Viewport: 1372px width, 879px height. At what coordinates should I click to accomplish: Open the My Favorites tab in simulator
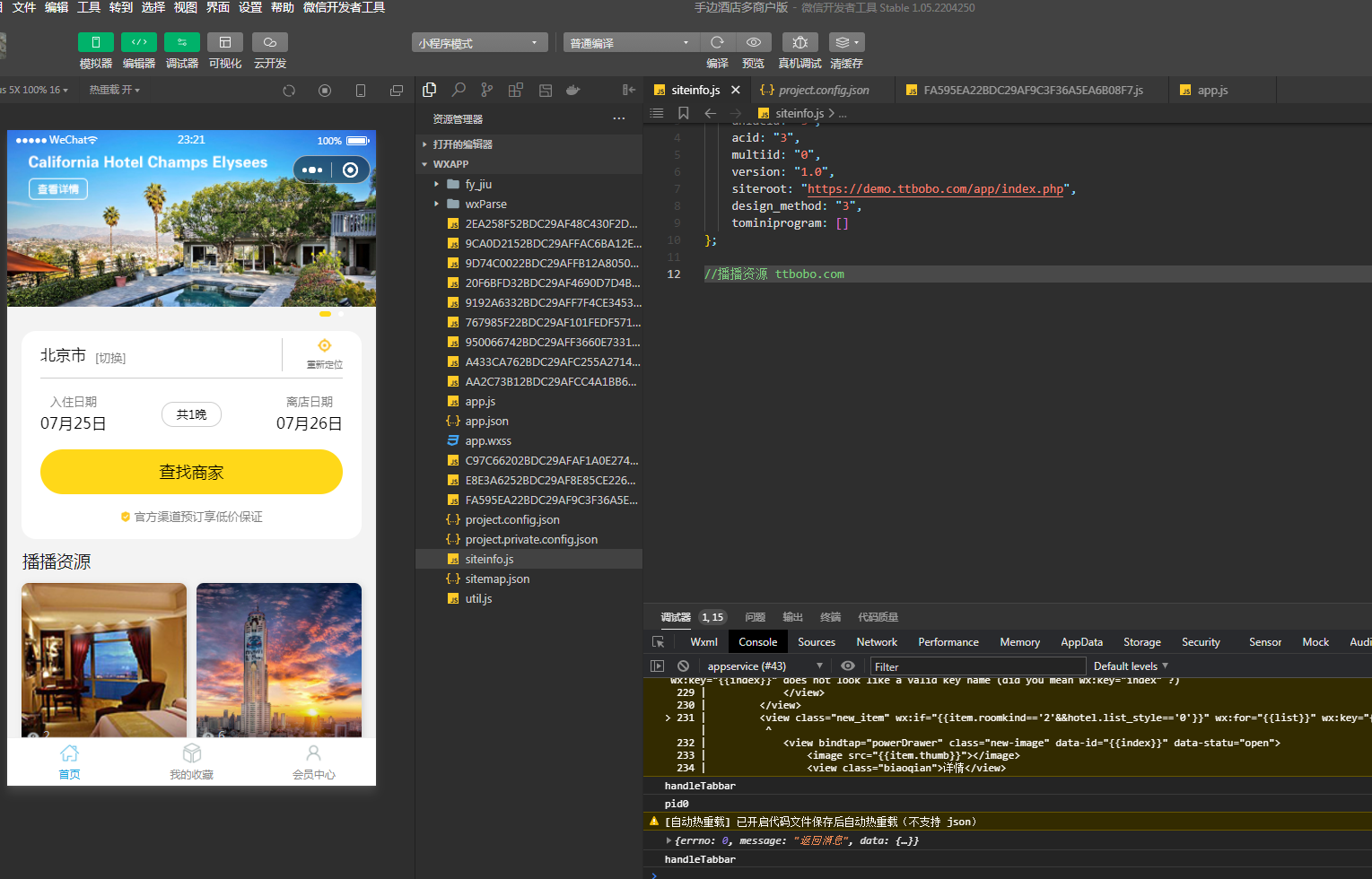(x=191, y=762)
